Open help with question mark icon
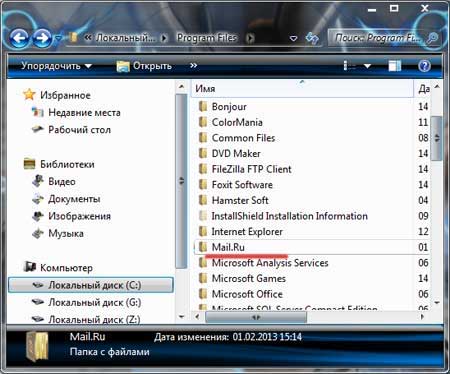This screenshot has height=374, width=450. click(x=424, y=66)
